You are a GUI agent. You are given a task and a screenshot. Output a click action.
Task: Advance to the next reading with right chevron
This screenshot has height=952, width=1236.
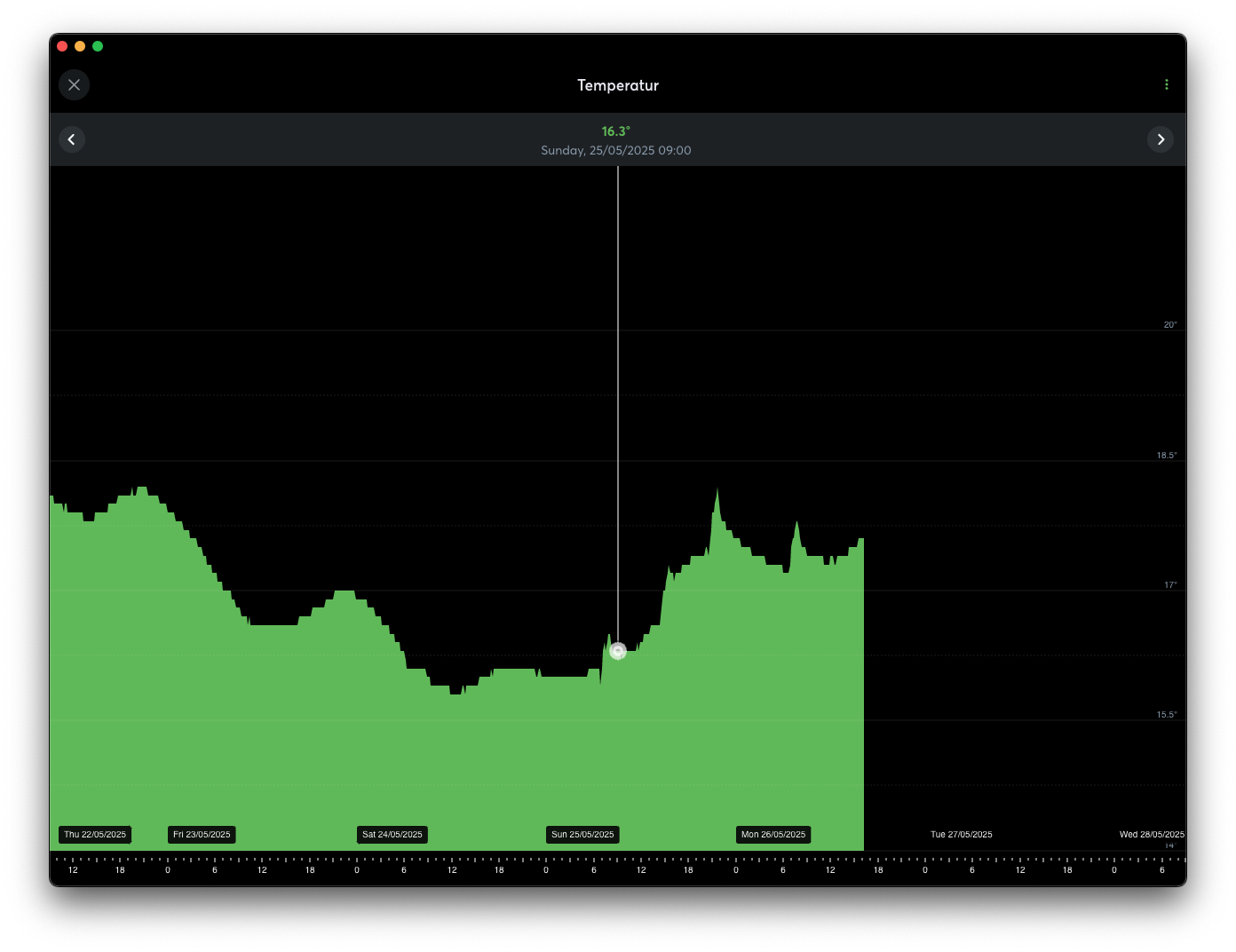1160,139
